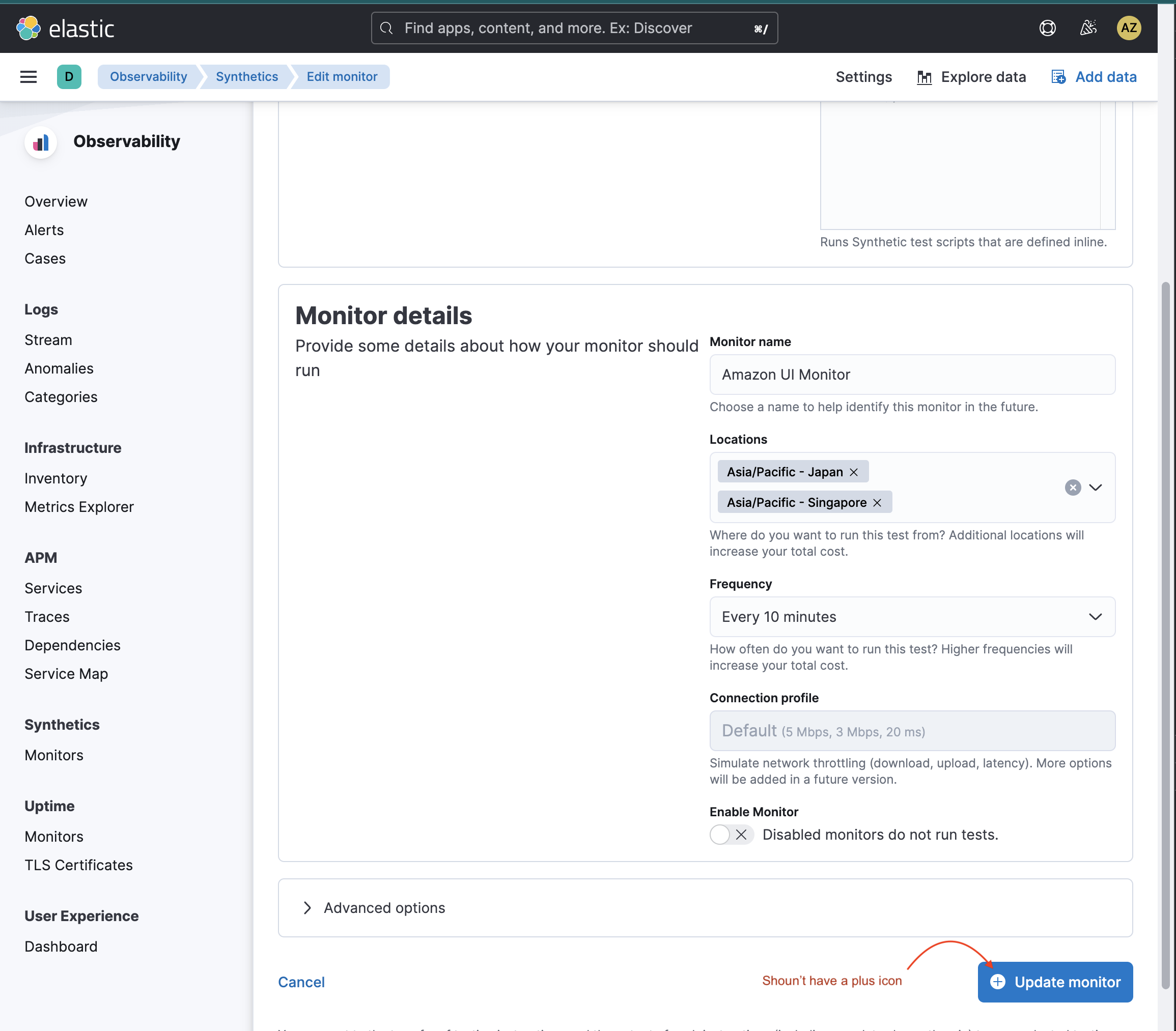
Task: Click the Observability bar chart icon
Action: click(40, 142)
